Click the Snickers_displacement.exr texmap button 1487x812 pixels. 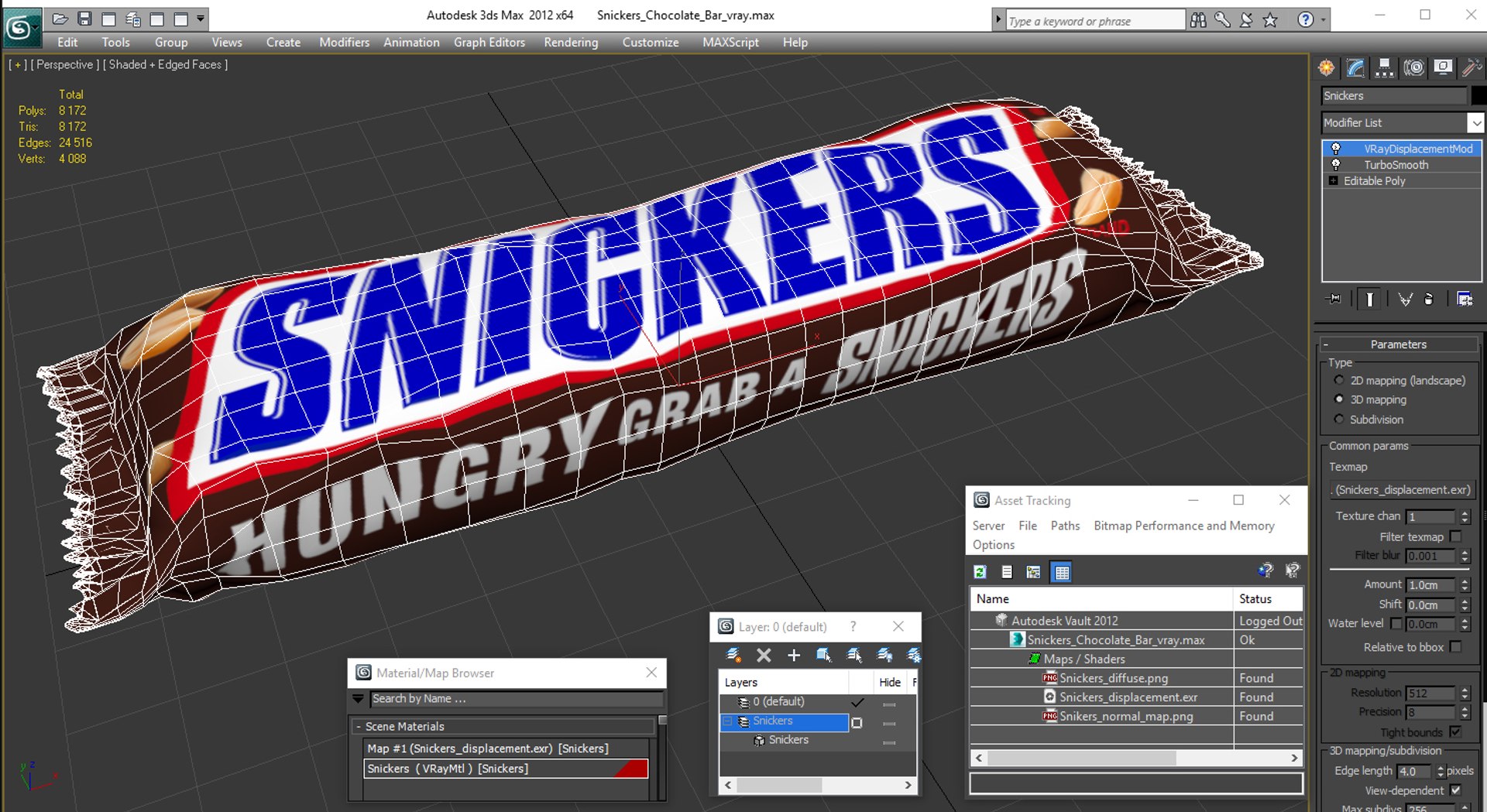click(1402, 490)
